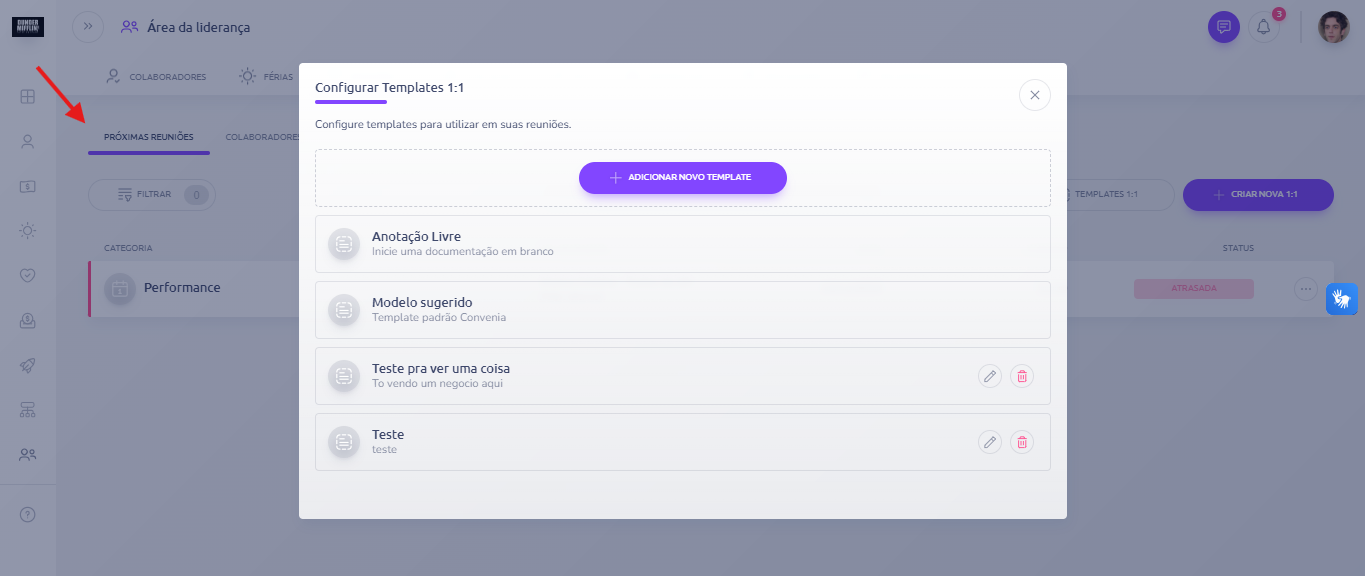Image resolution: width=1365 pixels, height=576 pixels.
Task: Select the Anotação Livre template
Action: (x=683, y=244)
